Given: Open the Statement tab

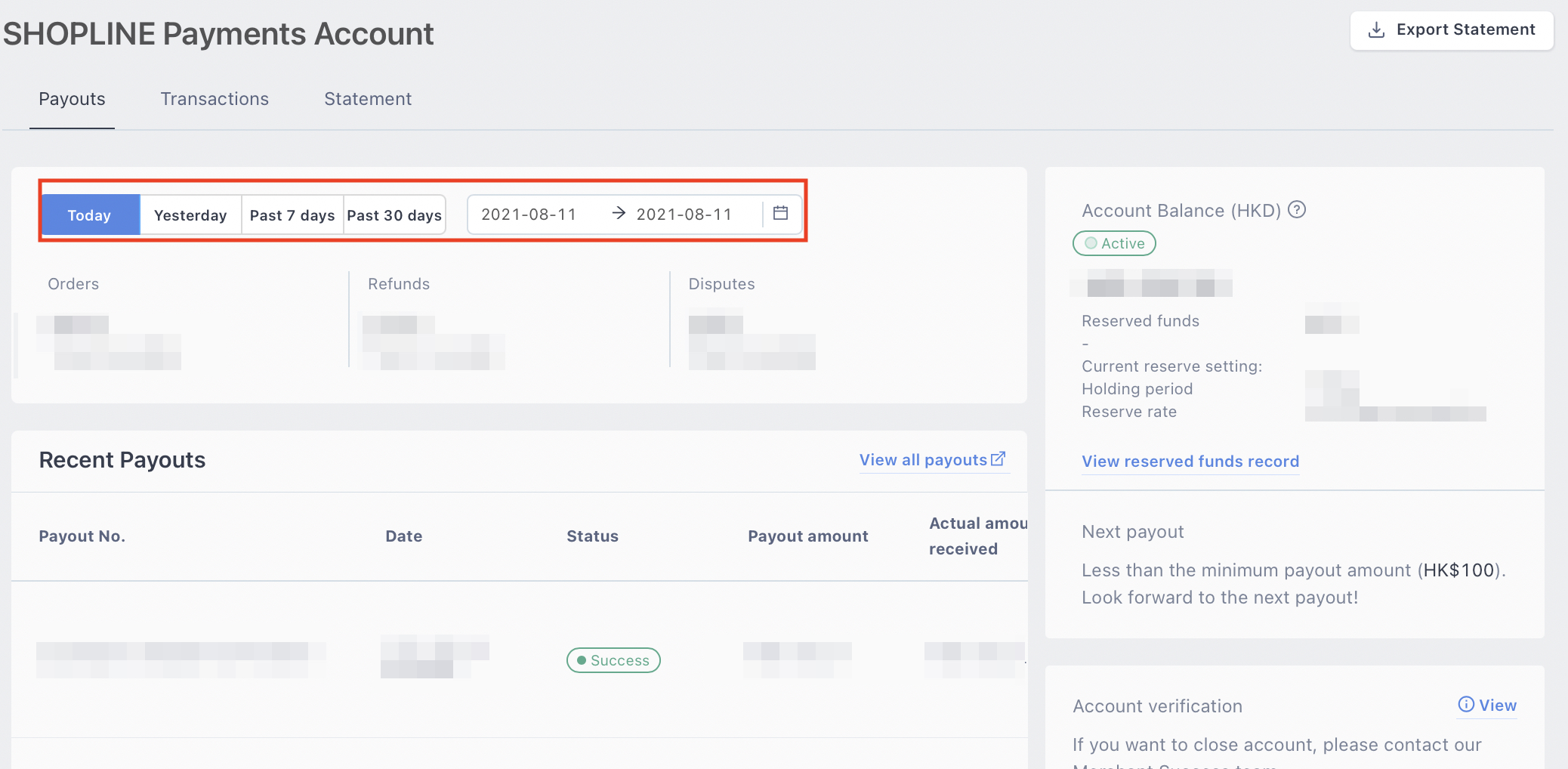Looking at the screenshot, I should point(368,99).
